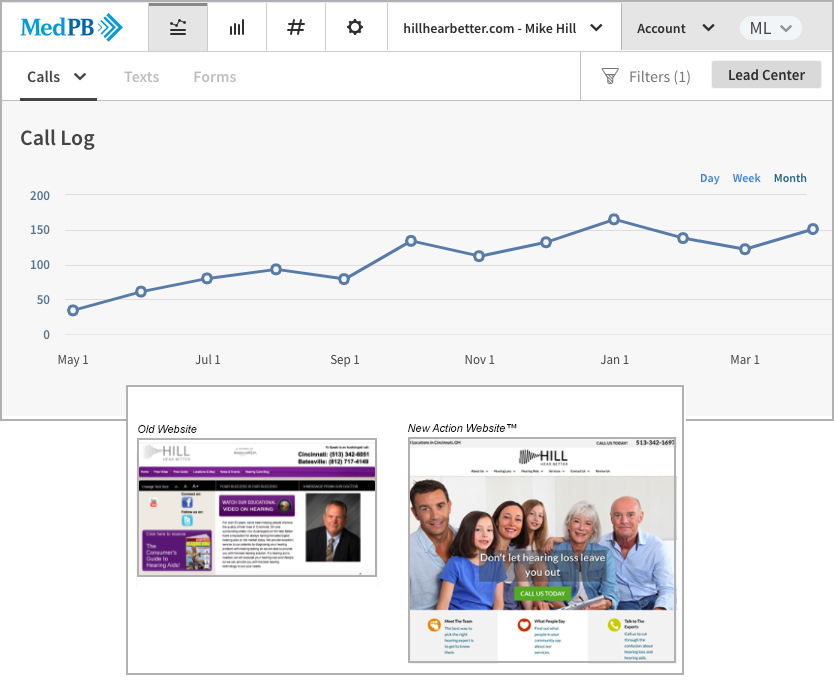This screenshot has width=834, height=687.
Task: Click the Filters funnel icon
Action: tap(610, 76)
